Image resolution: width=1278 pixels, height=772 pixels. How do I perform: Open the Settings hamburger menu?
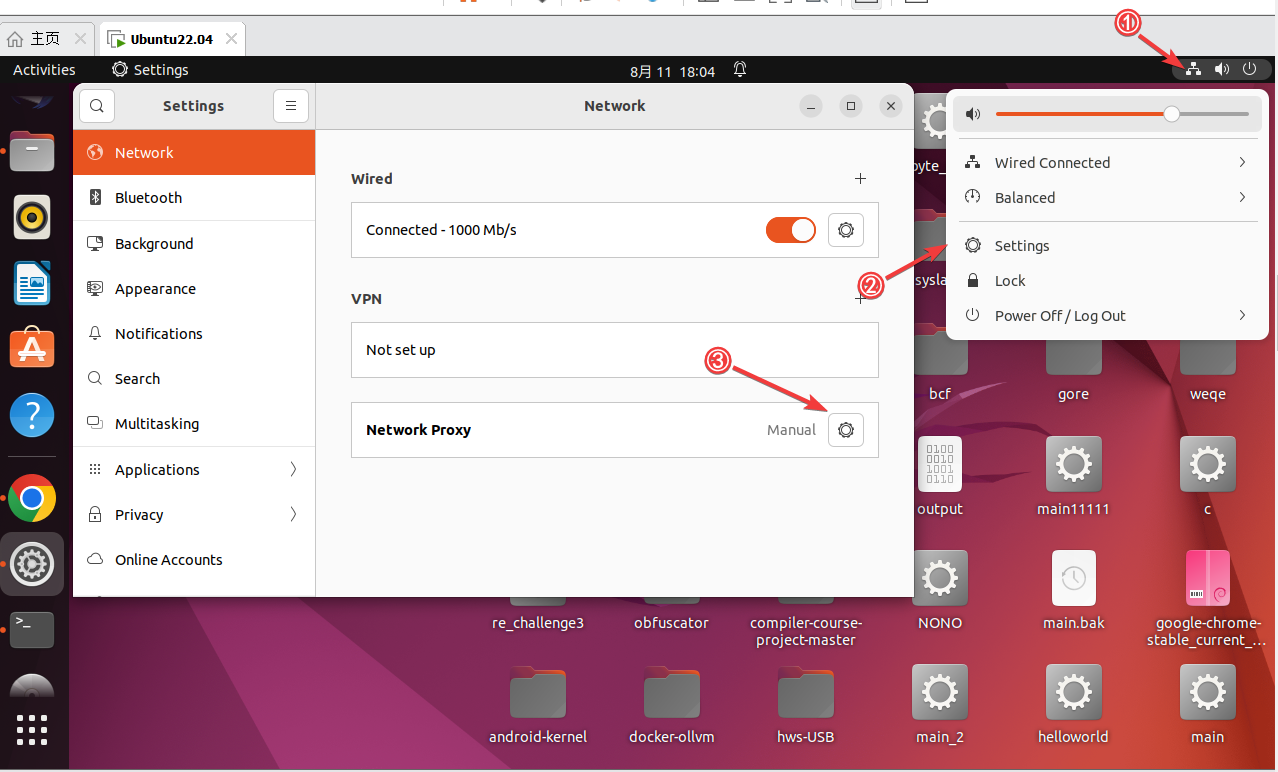pyautogui.click(x=291, y=106)
